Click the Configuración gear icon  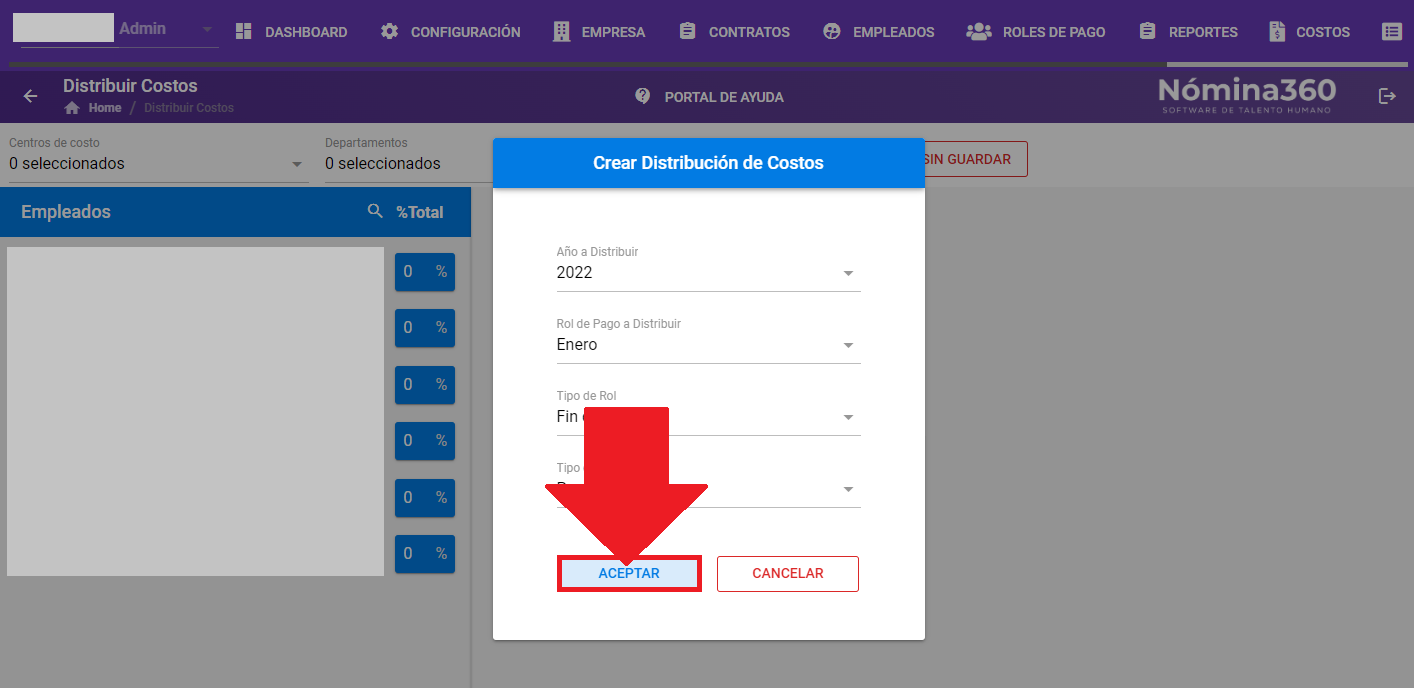click(389, 32)
